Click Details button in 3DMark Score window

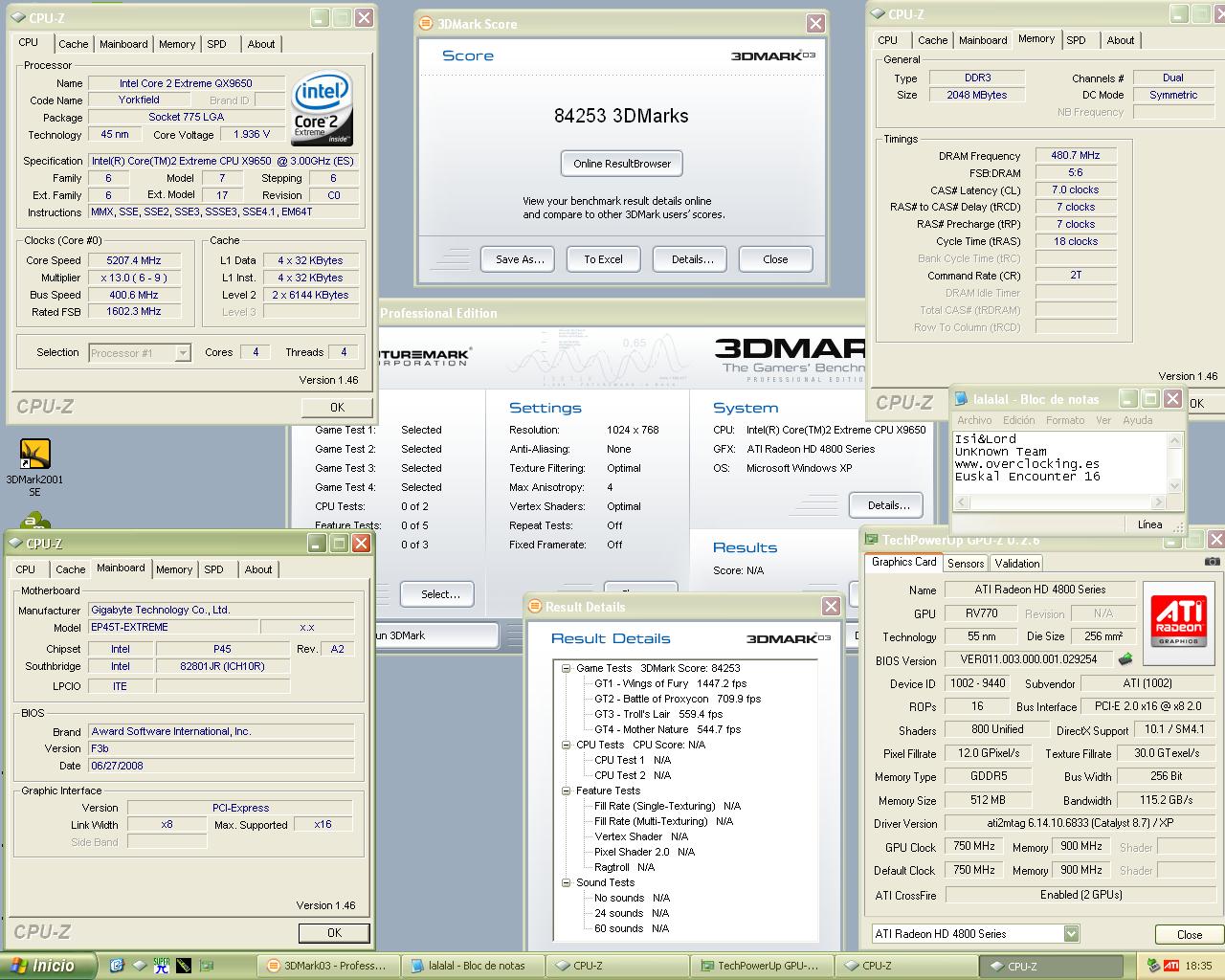692,259
